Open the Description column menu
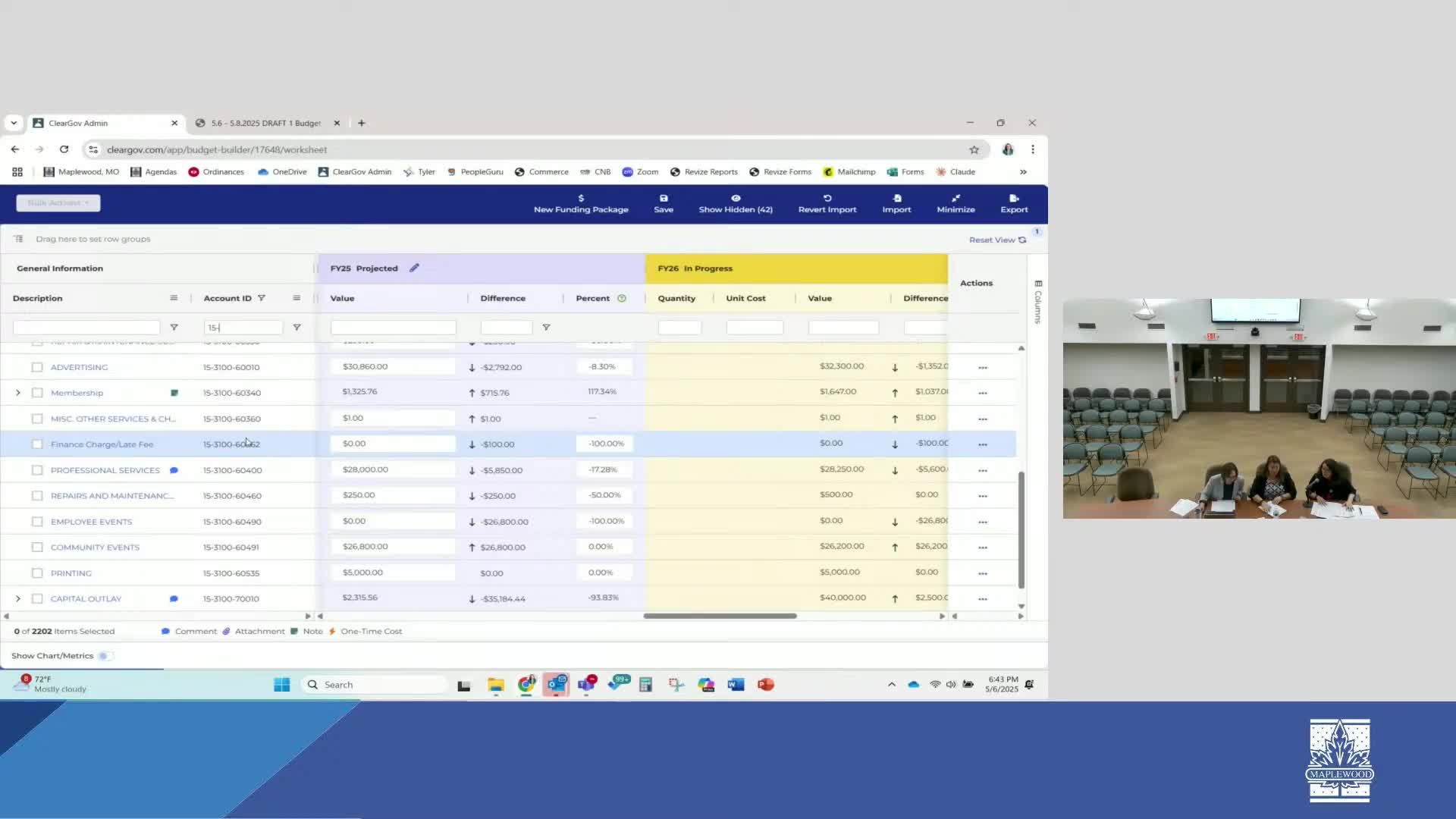The height and width of the screenshot is (819, 1456). point(174,298)
